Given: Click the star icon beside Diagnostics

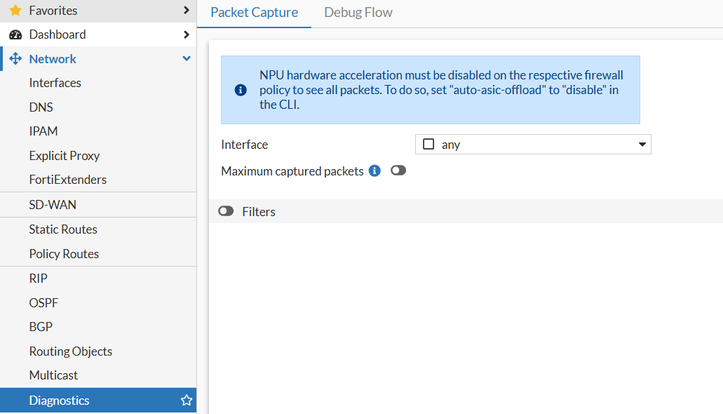Looking at the screenshot, I should [186, 401].
